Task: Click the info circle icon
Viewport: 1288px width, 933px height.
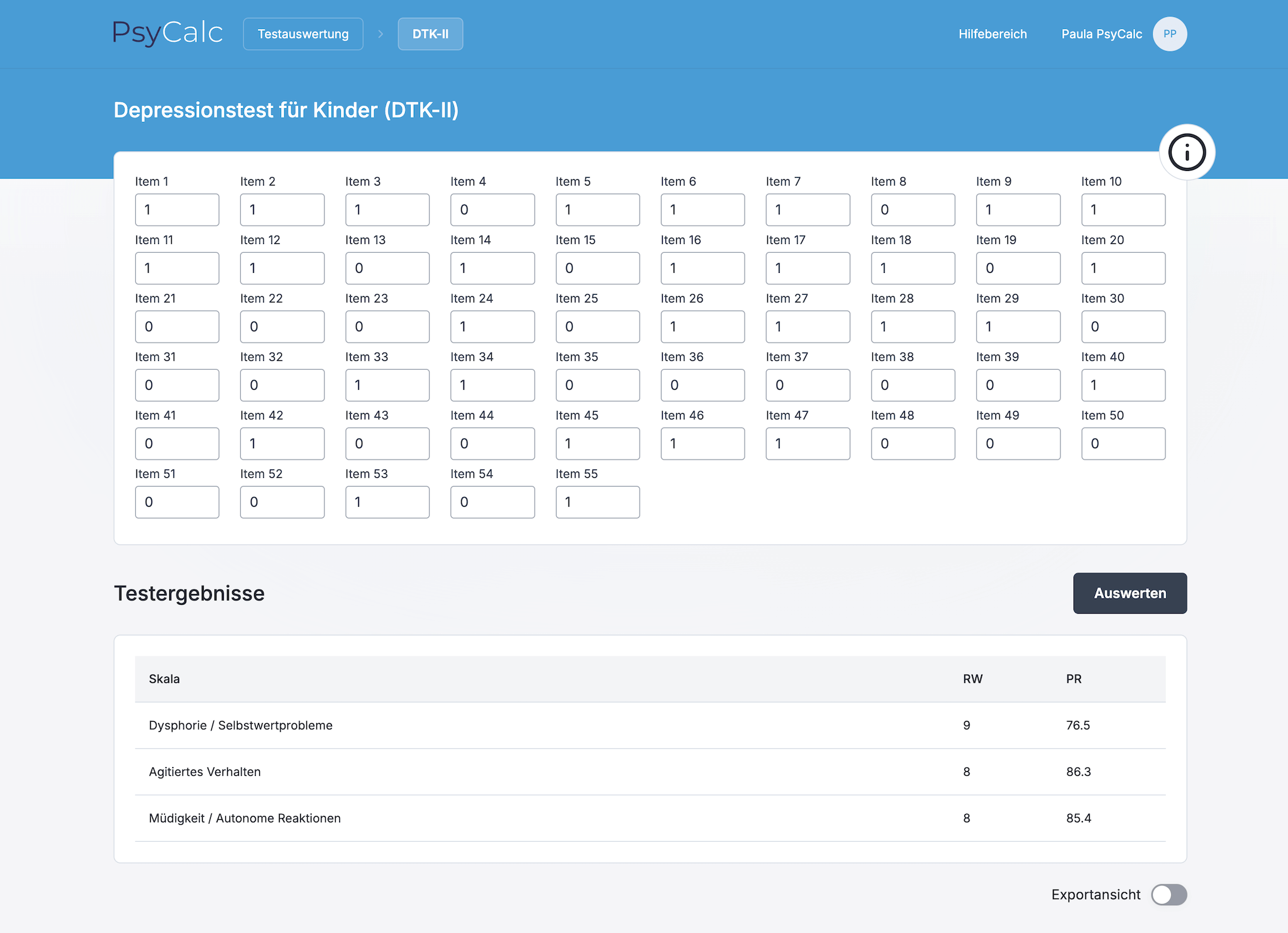Action: (1187, 152)
